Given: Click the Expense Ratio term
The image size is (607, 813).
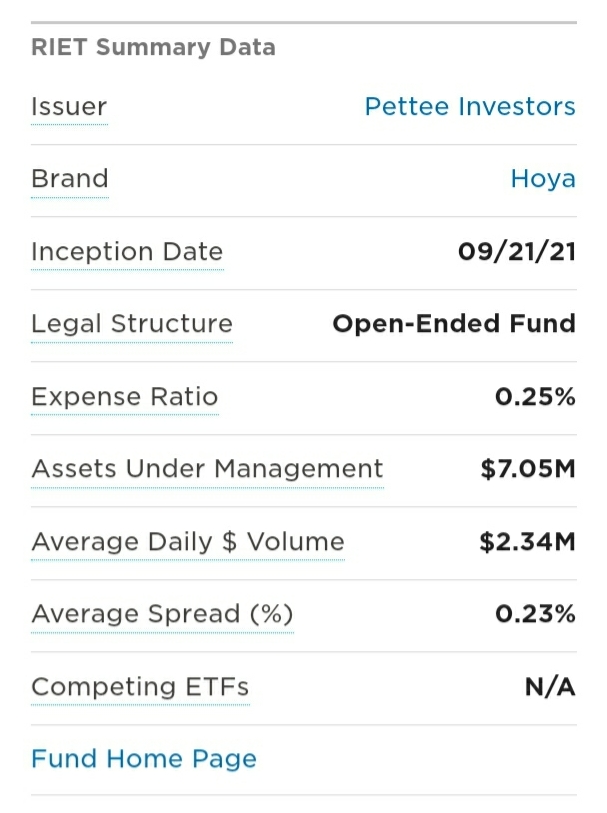Looking at the screenshot, I should coord(124,397).
